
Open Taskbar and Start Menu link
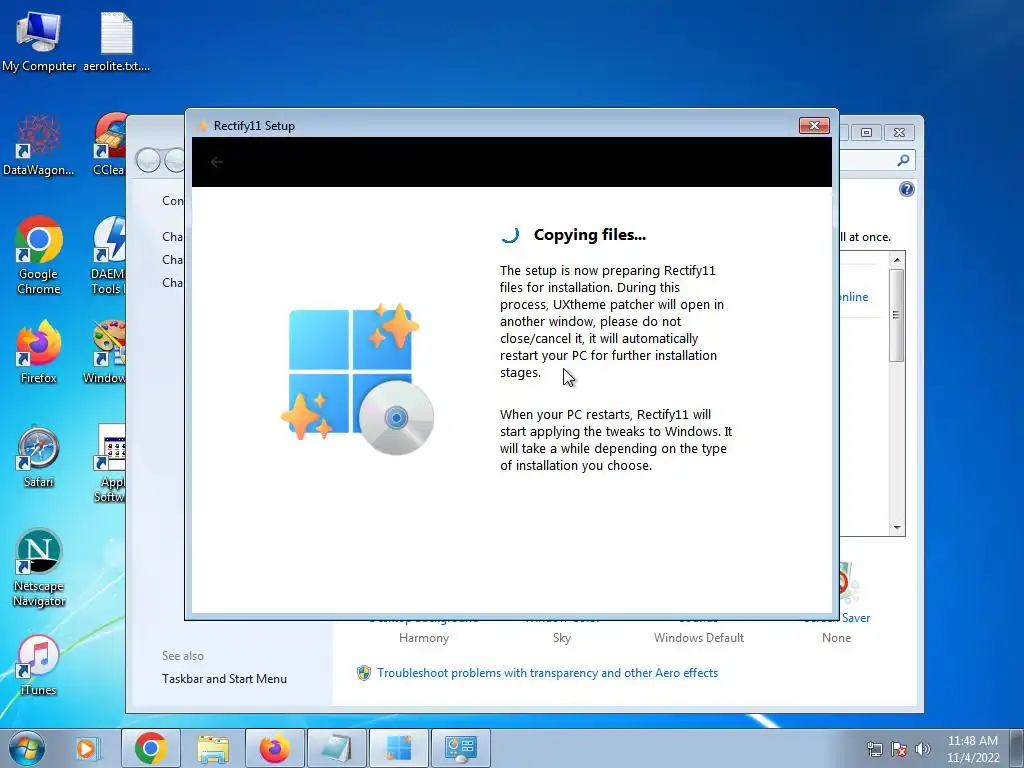tap(224, 679)
